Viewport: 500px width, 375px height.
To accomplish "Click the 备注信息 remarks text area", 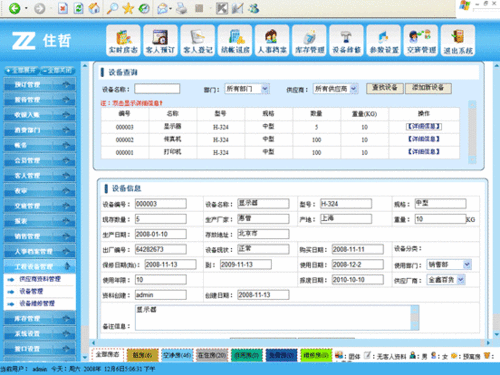I will pos(277,318).
